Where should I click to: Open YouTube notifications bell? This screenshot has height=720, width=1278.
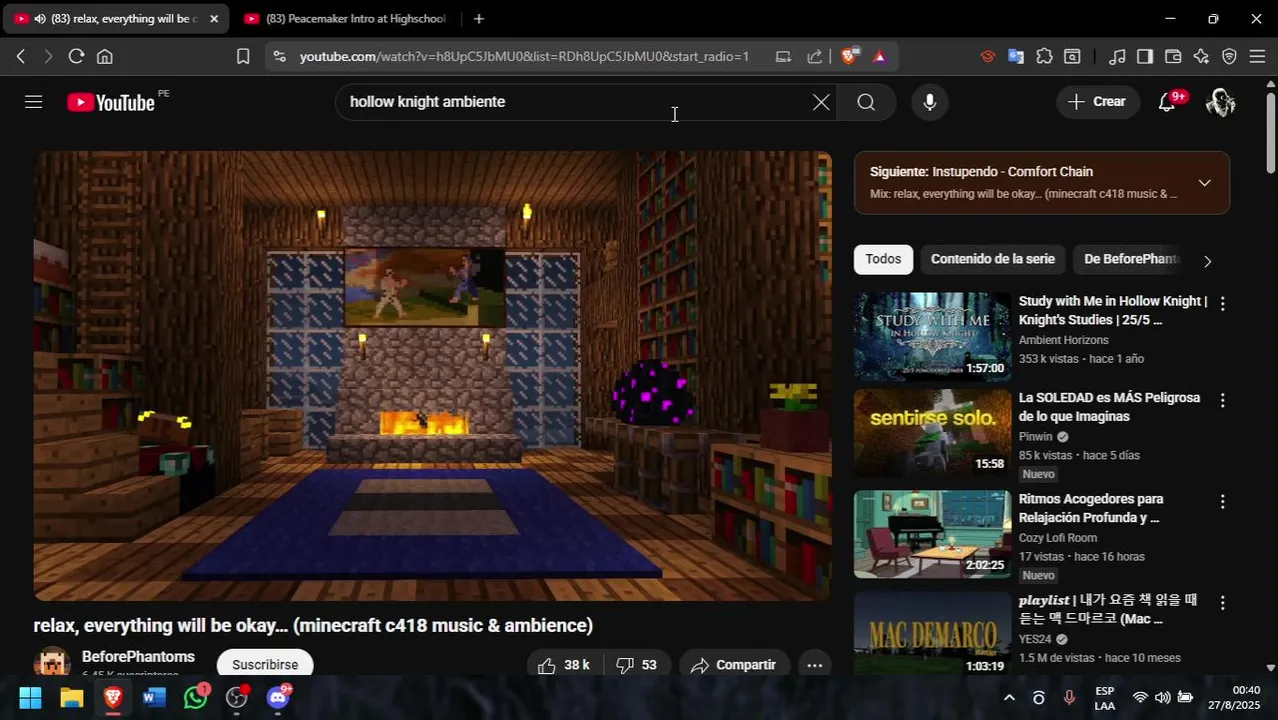click(x=1167, y=102)
